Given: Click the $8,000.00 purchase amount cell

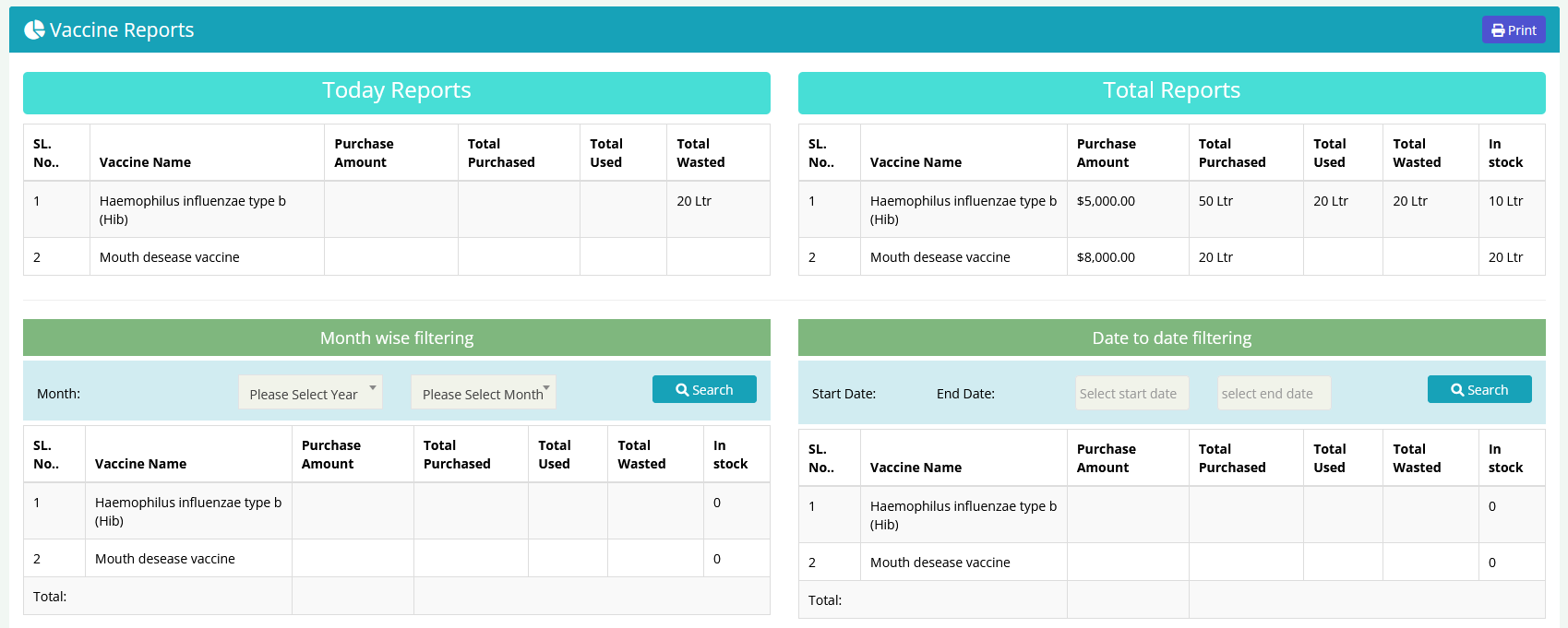Looking at the screenshot, I should [x=1106, y=257].
